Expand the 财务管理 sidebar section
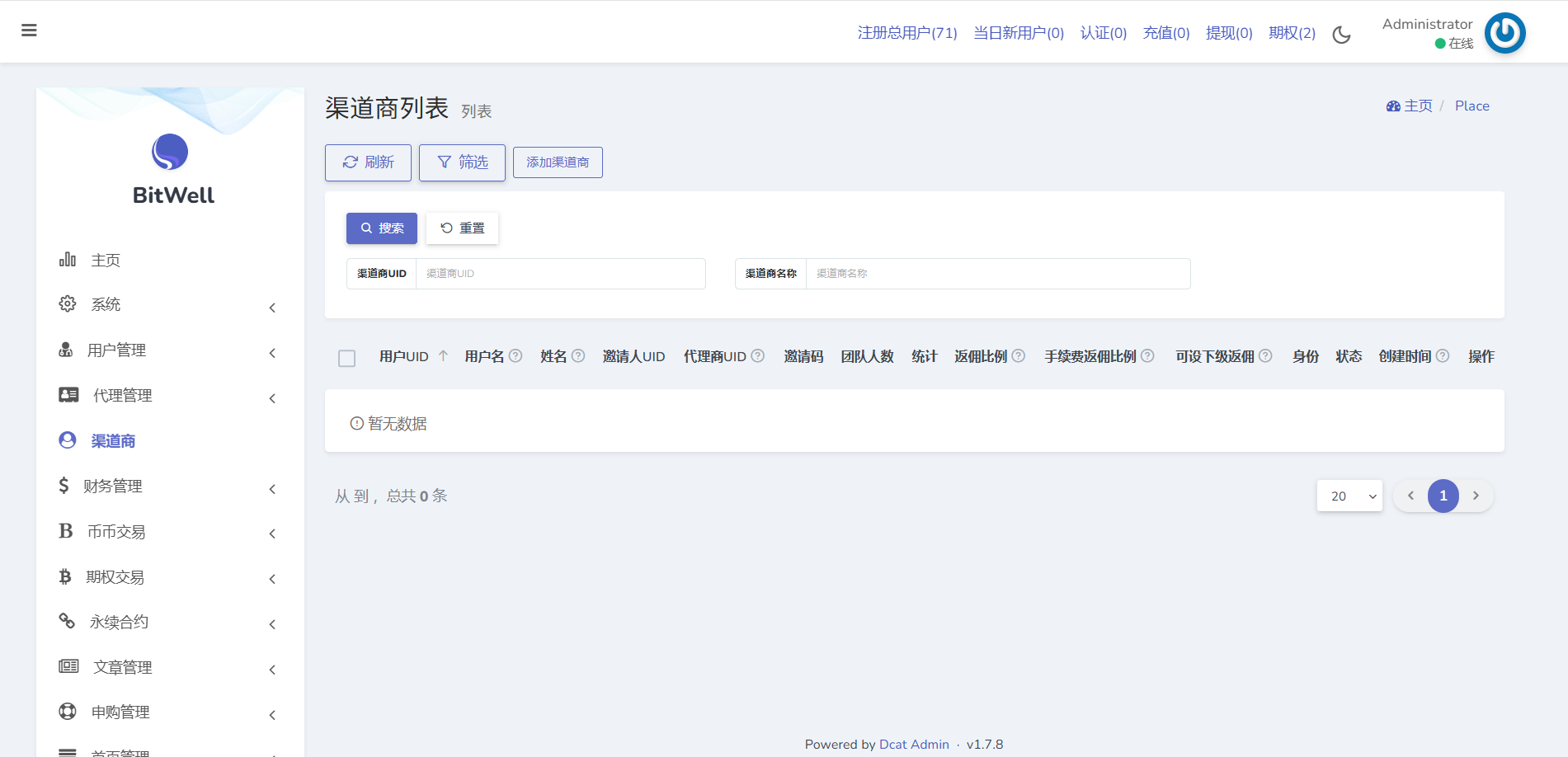 169,487
